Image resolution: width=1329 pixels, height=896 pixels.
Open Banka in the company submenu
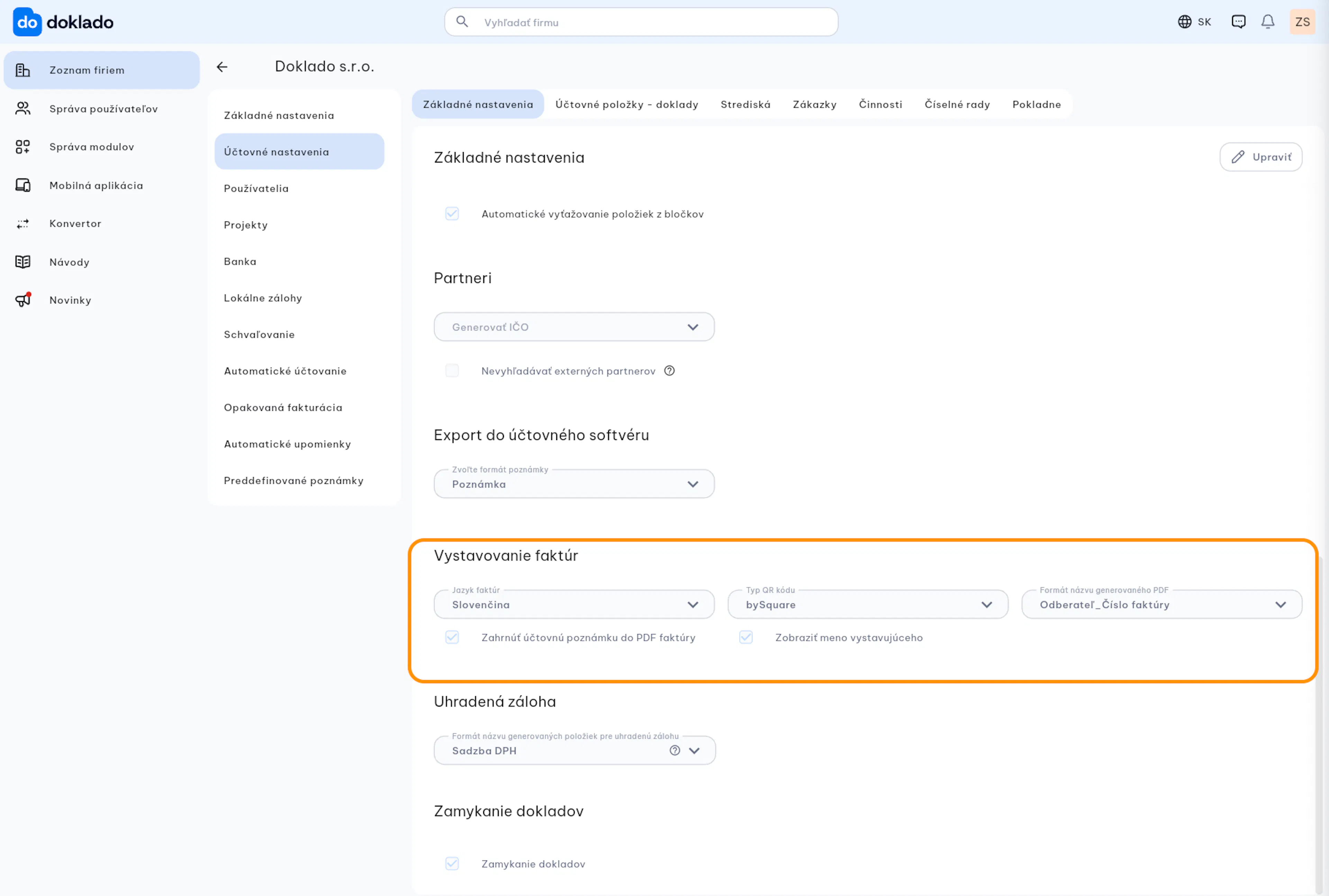tap(299, 261)
